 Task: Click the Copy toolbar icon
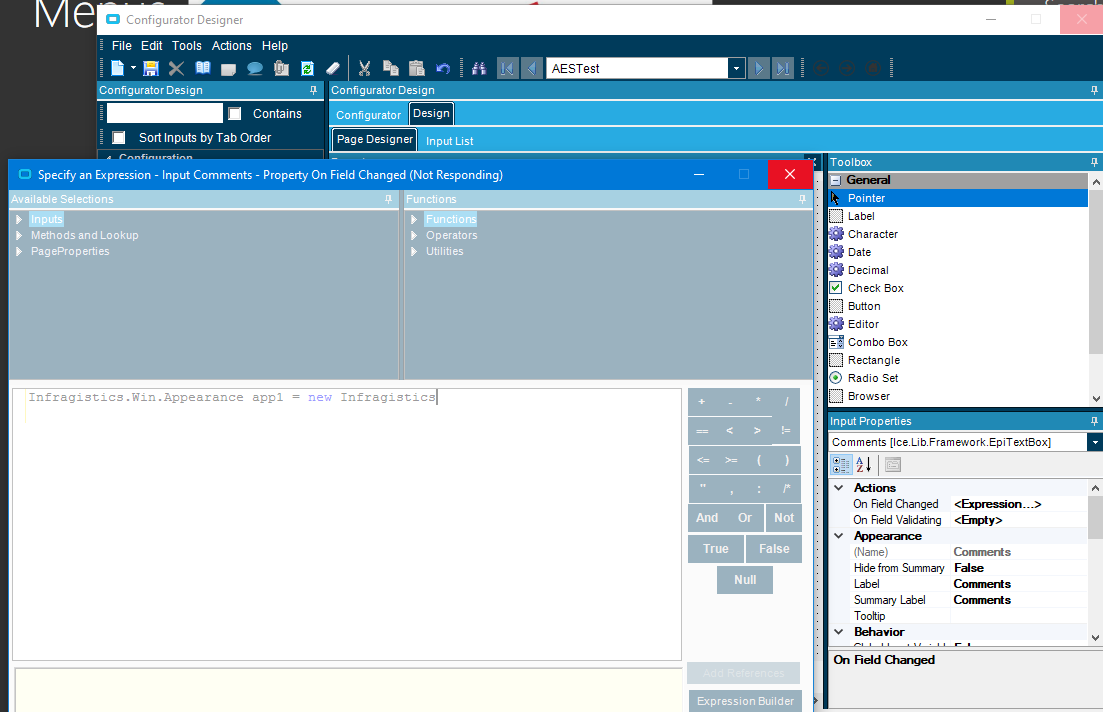[x=390, y=68]
